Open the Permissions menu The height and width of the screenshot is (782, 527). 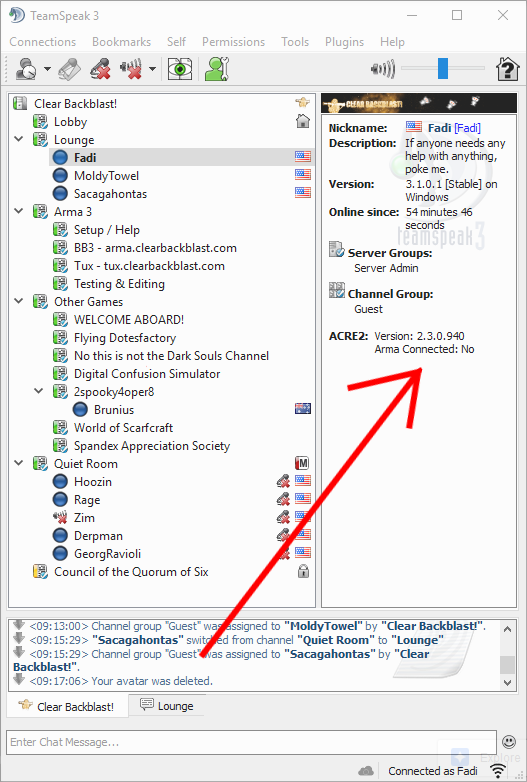(x=233, y=42)
